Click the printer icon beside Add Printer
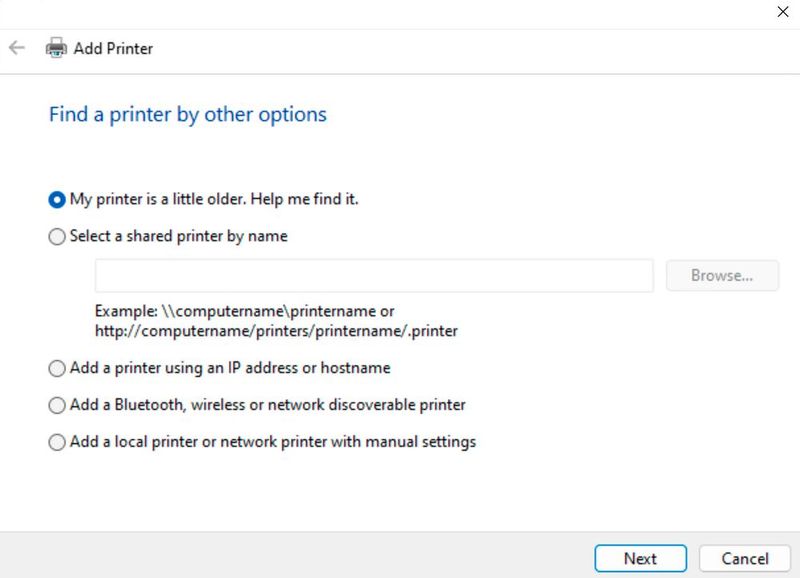Screen dimensions: 800x578 [57, 47]
